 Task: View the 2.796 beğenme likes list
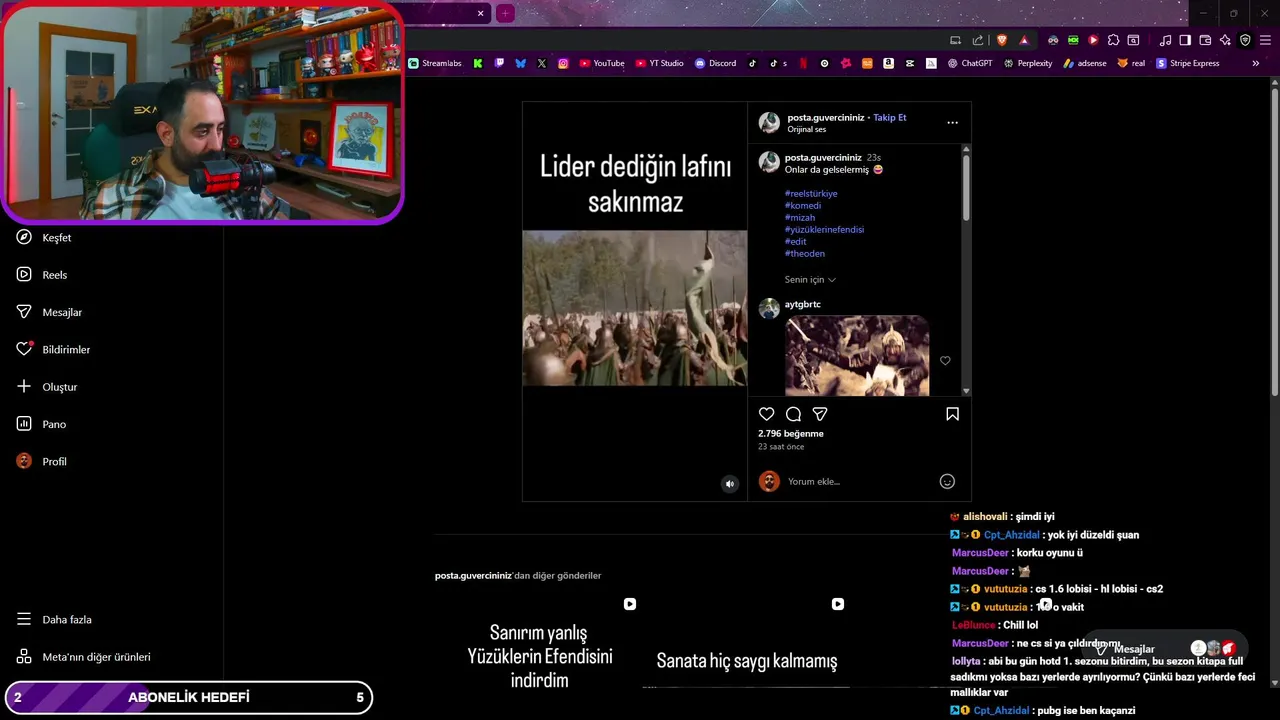click(x=791, y=434)
